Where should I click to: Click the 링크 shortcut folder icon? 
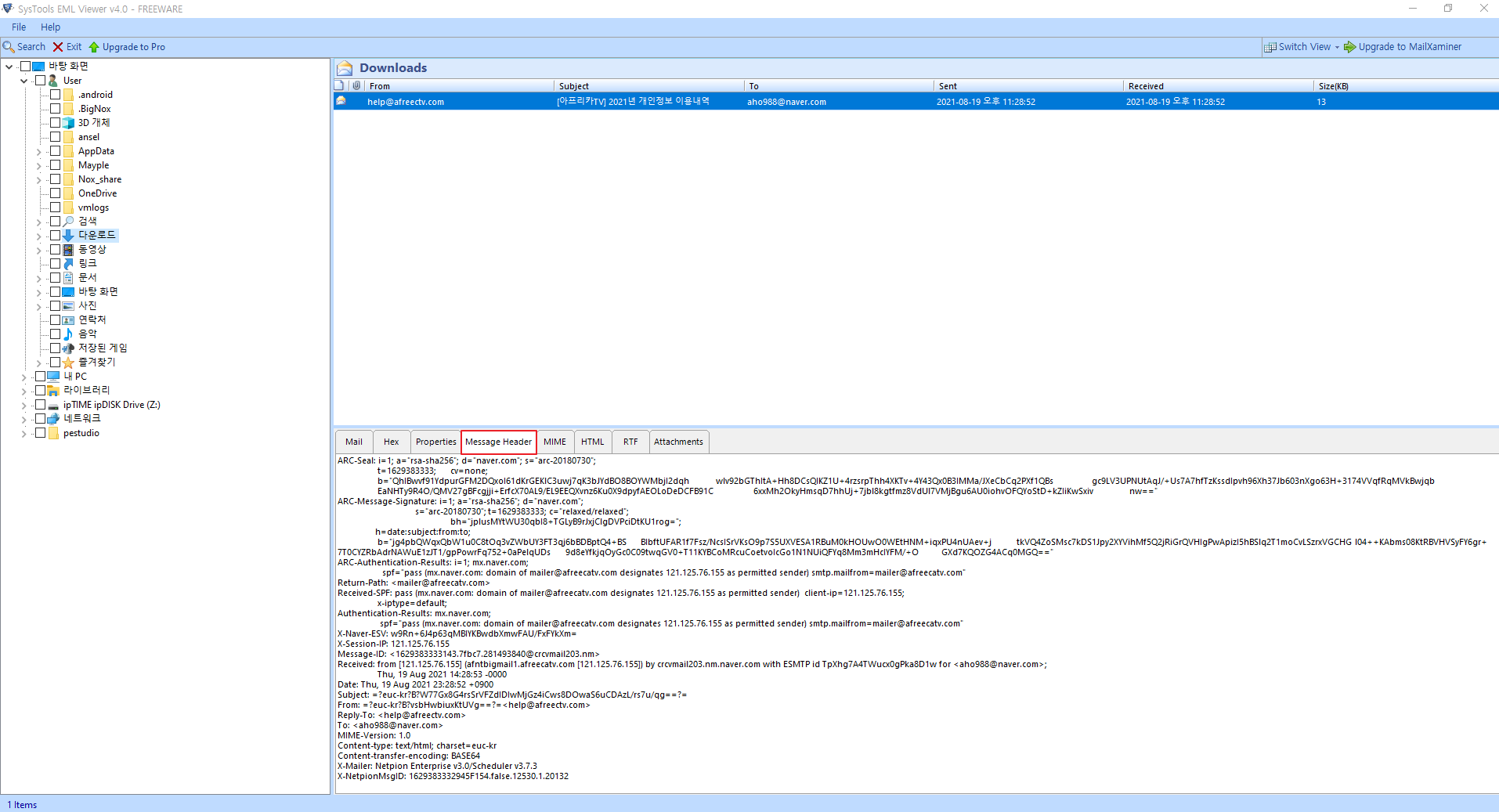(68, 264)
